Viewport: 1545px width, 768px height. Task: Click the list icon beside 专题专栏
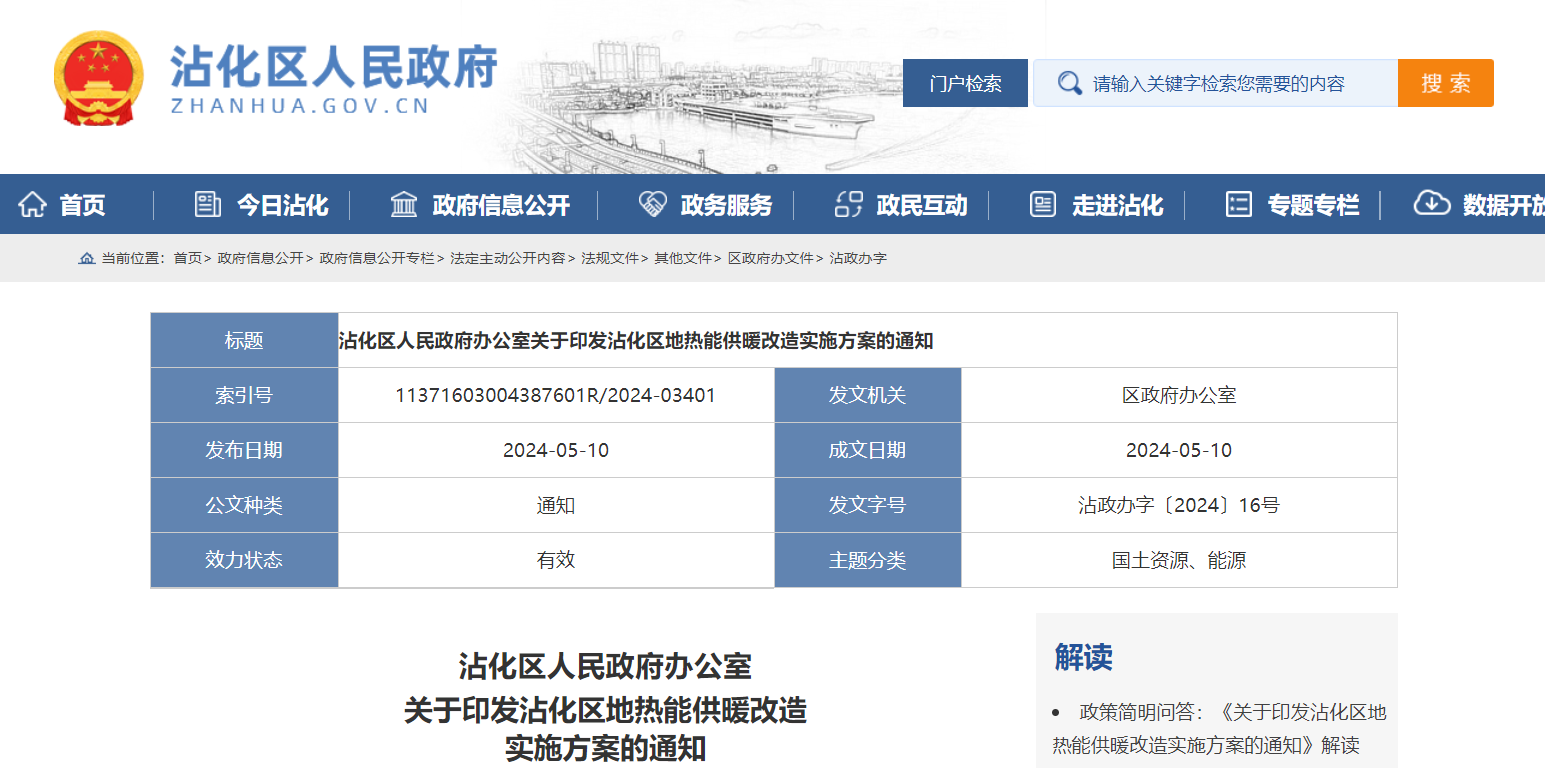[1238, 204]
